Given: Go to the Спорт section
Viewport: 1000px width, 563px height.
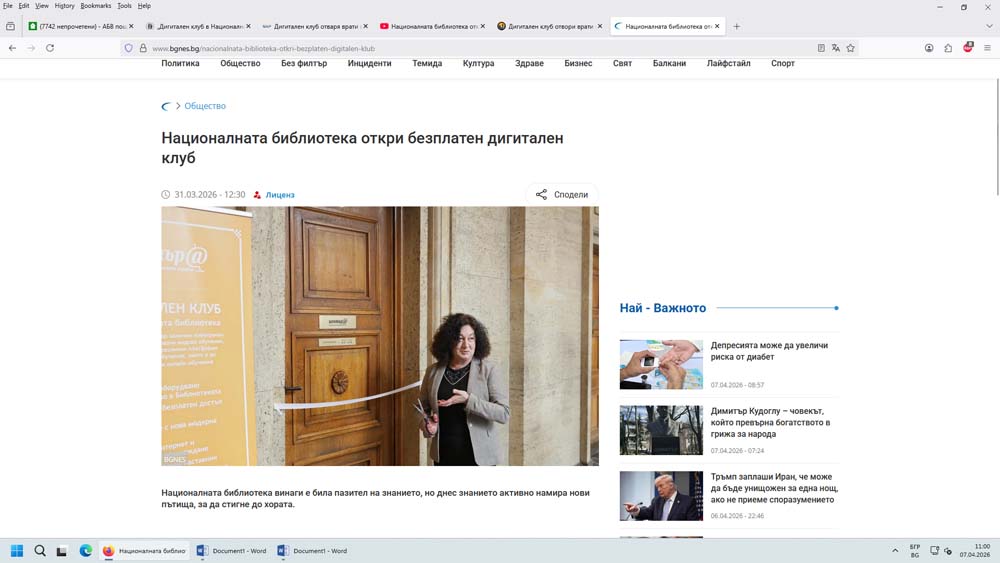Looking at the screenshot, I should 783,63.
